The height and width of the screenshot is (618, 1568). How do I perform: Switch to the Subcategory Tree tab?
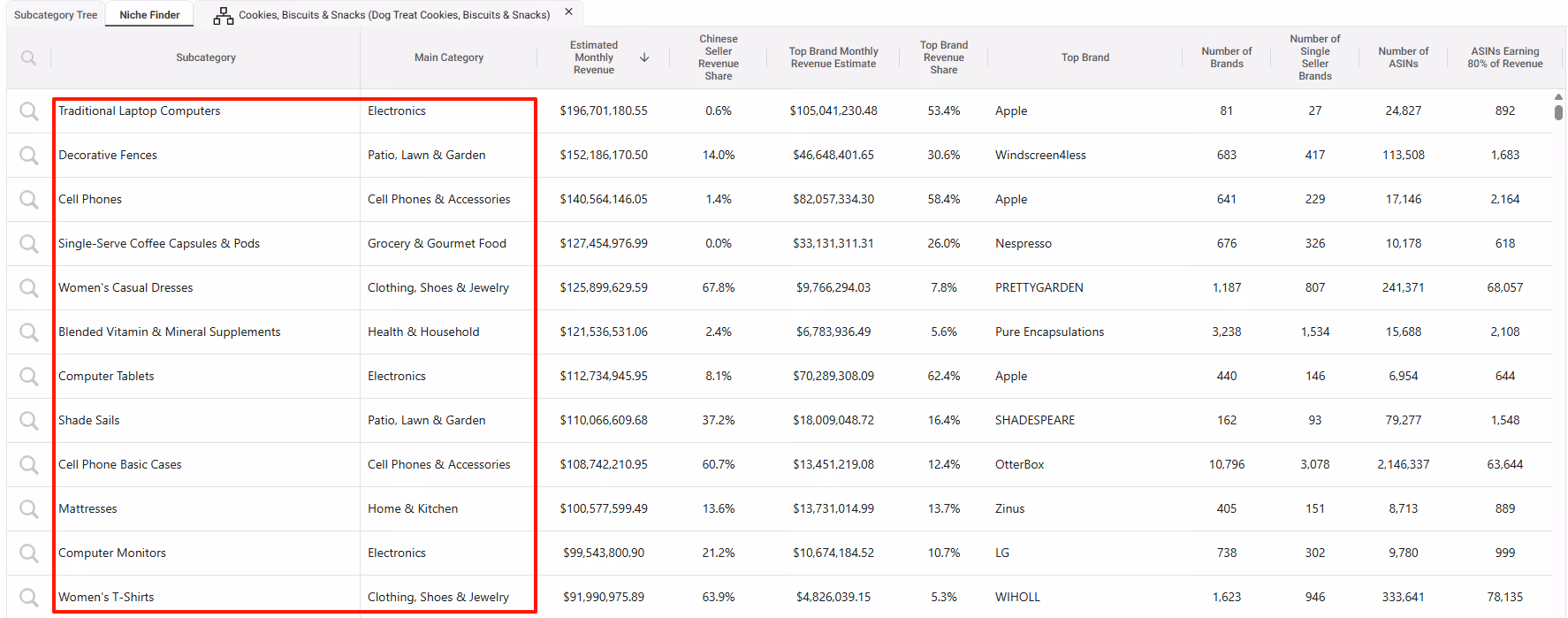pyautogui.click(x=56, y=15)
